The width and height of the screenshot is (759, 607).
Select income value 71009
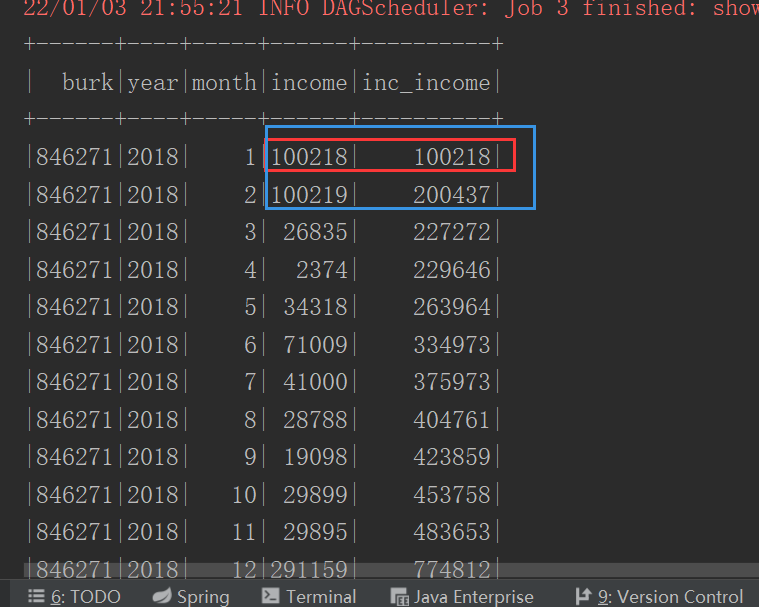[x=316, y=345]
